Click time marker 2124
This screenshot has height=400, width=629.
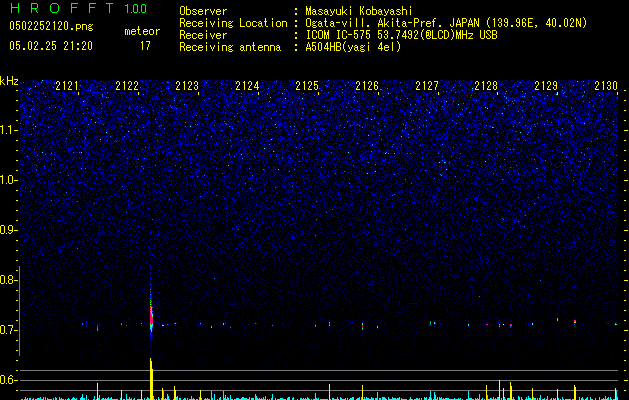tap(247, 86)
